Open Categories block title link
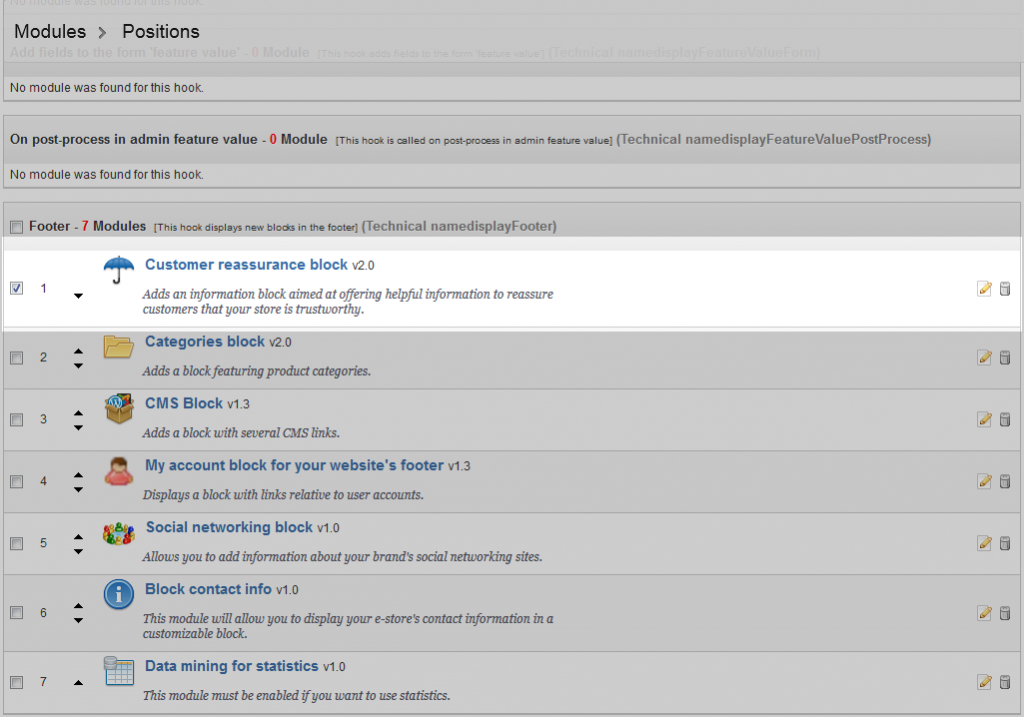This screenshot has width=1024, height=717. click(204, 342)
